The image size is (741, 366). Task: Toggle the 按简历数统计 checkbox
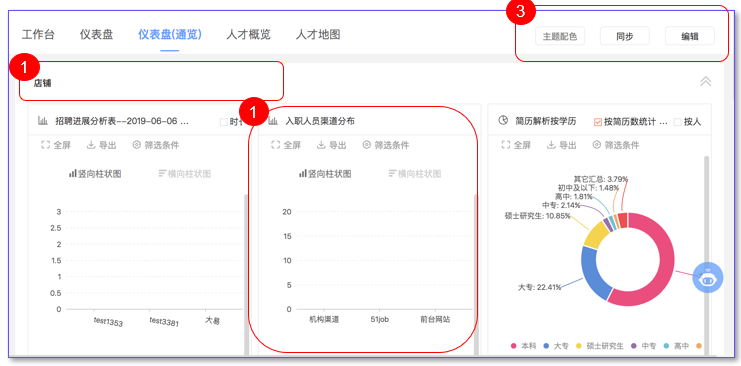(598, 122)
